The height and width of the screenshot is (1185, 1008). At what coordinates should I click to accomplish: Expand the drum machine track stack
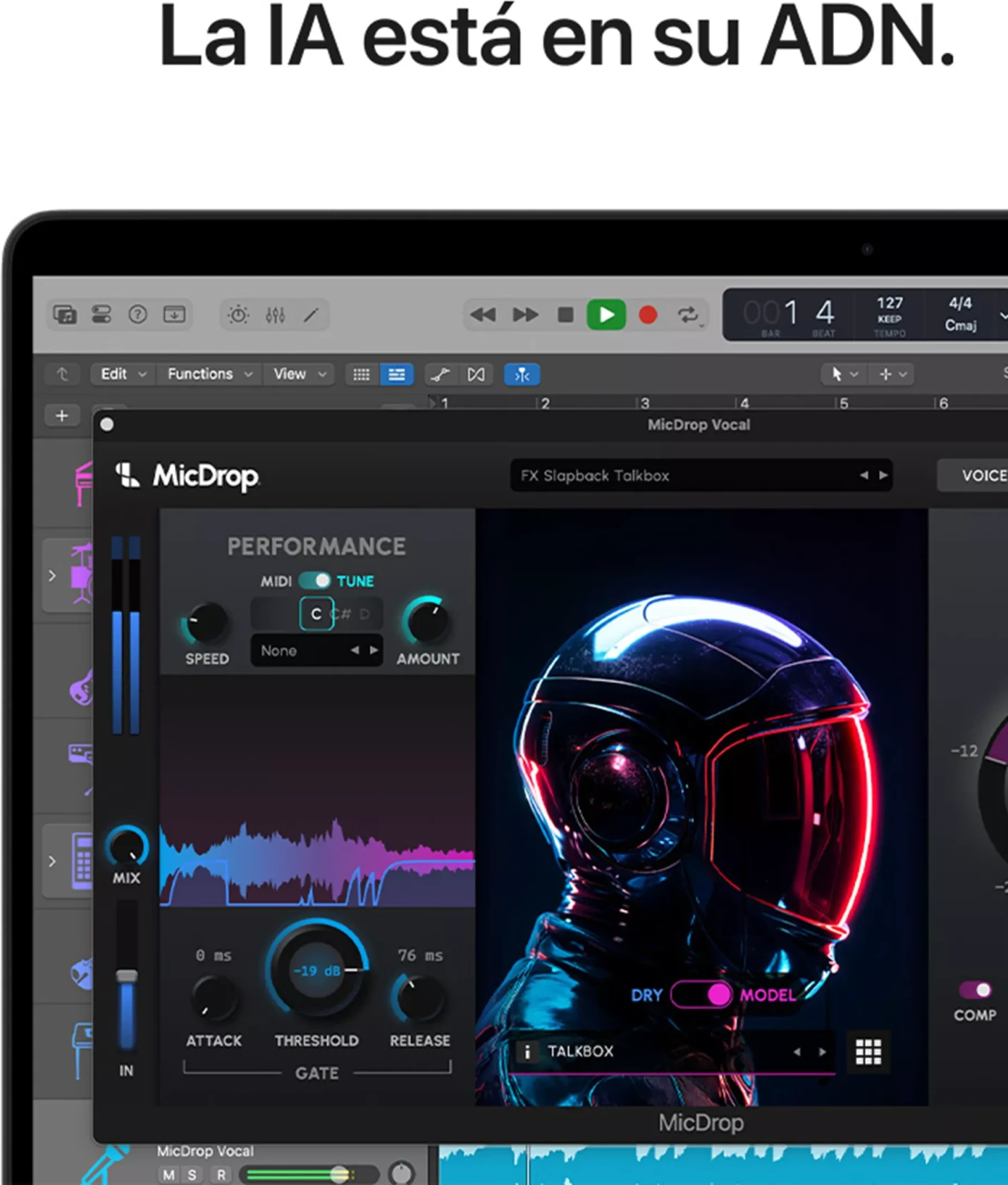click(x=51, y=861)
